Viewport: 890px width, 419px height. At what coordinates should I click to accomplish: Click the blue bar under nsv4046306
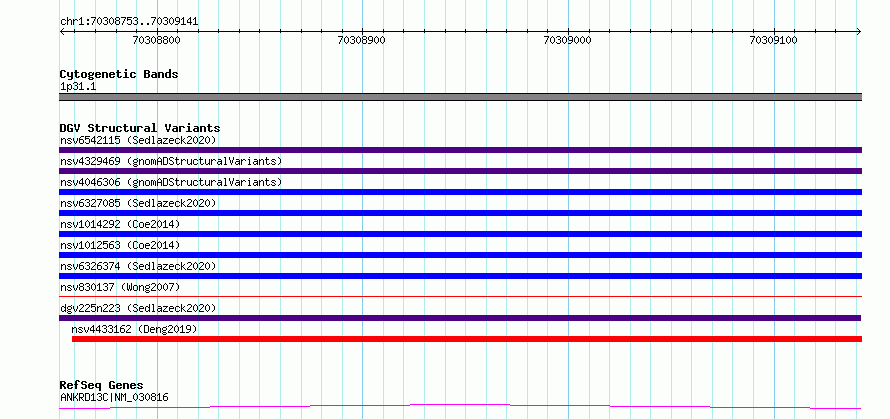[x=460, y=192]
